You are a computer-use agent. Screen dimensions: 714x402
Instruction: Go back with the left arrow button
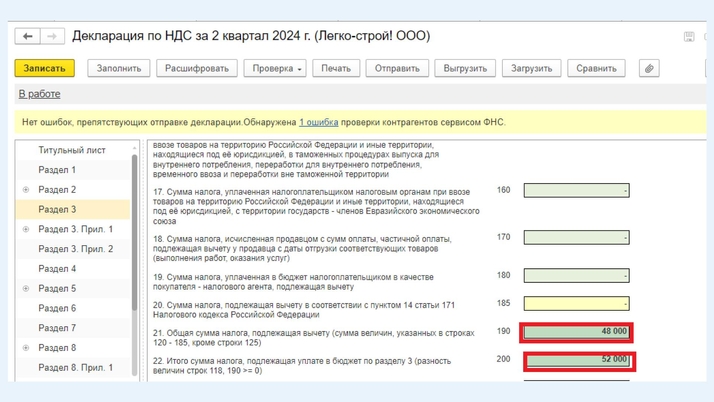[27, 36]
